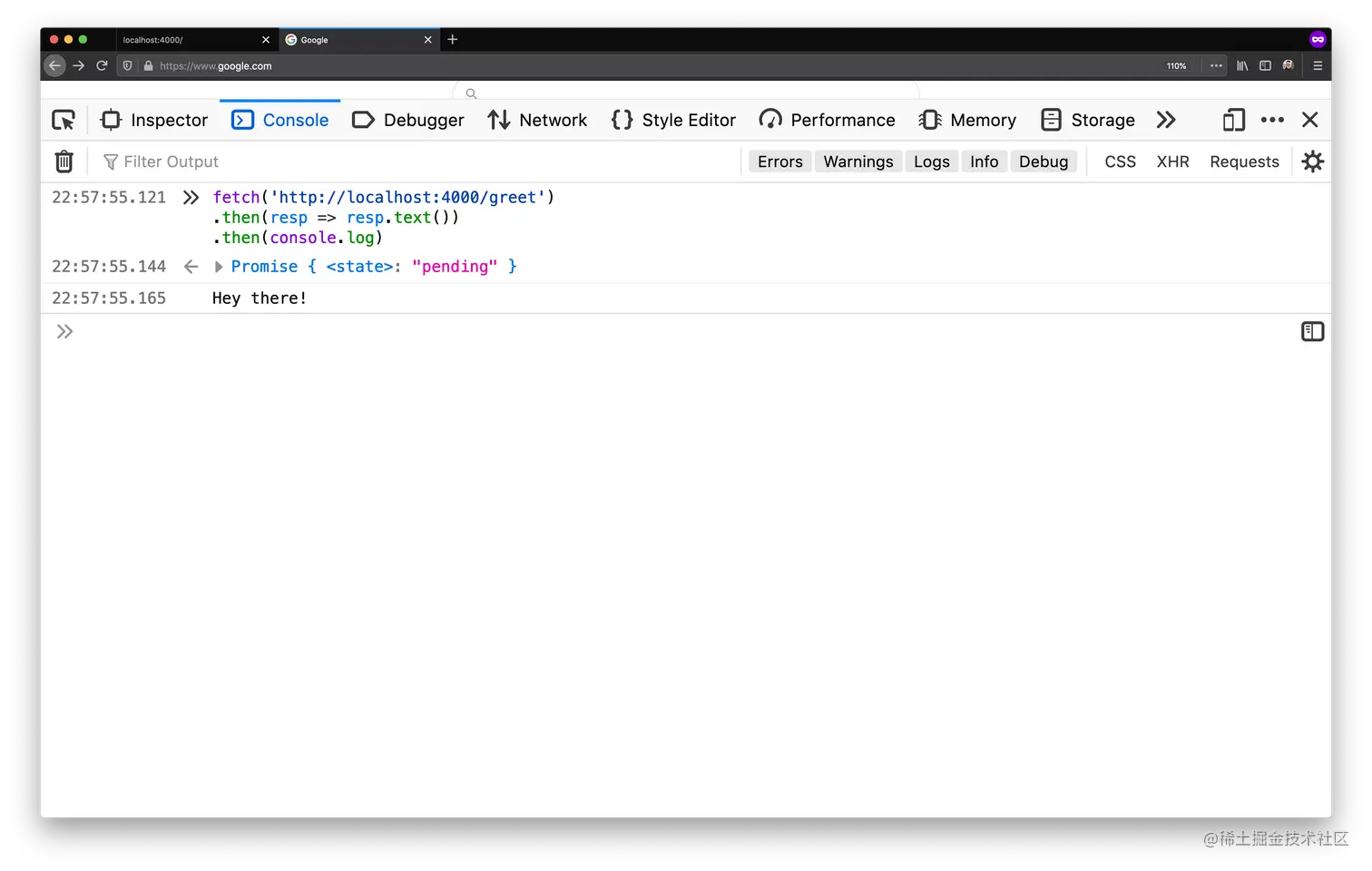Open the Network tab
Image resolution: width=1372 pixels, height=871 pixels.
pos(537,120)
